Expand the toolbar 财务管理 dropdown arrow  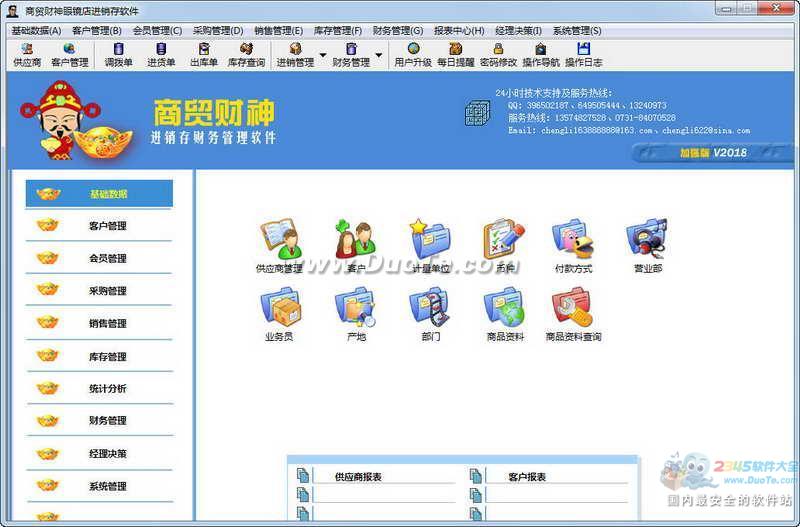[379, 55]
